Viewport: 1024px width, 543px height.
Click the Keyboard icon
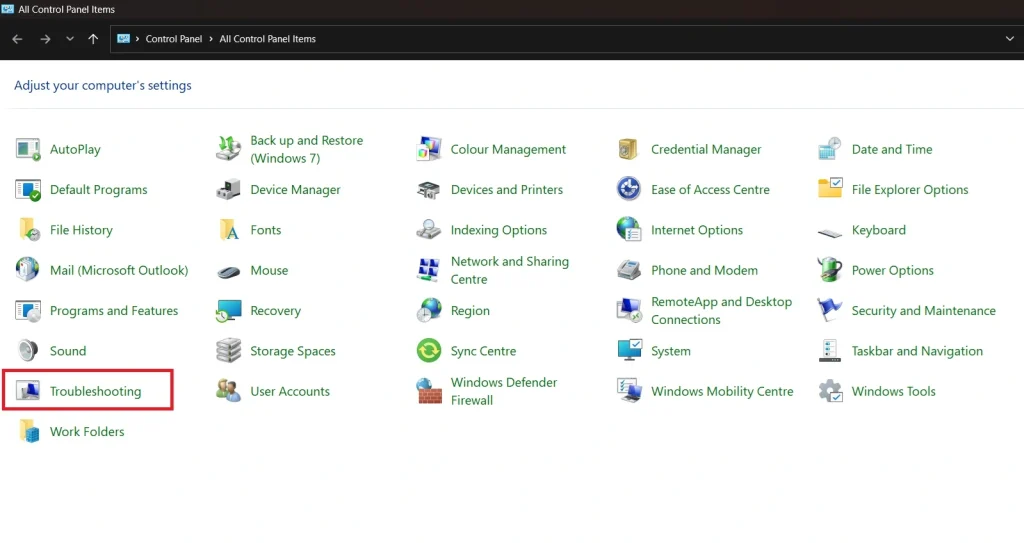tap(830, 232)
